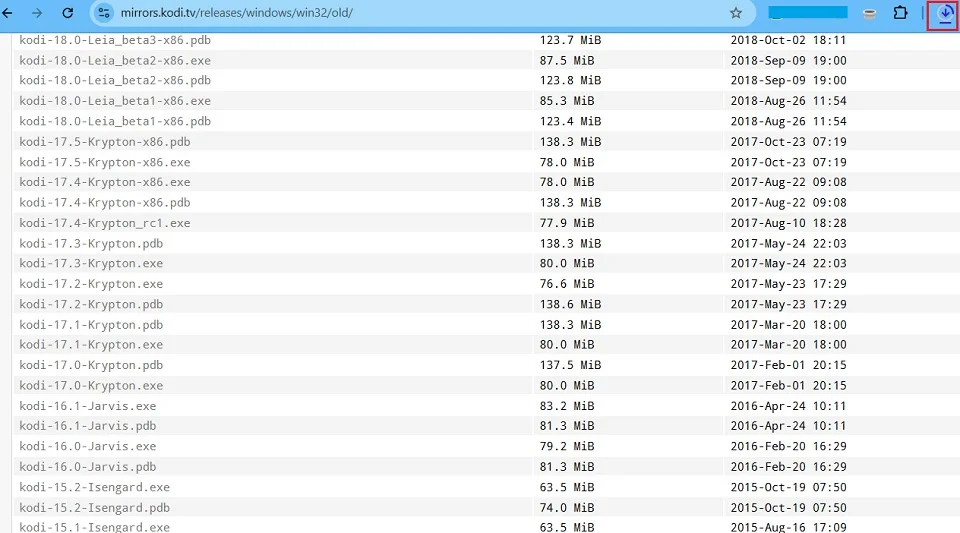
Task: Open the browser Downloads icon
Action: [945, 14]
